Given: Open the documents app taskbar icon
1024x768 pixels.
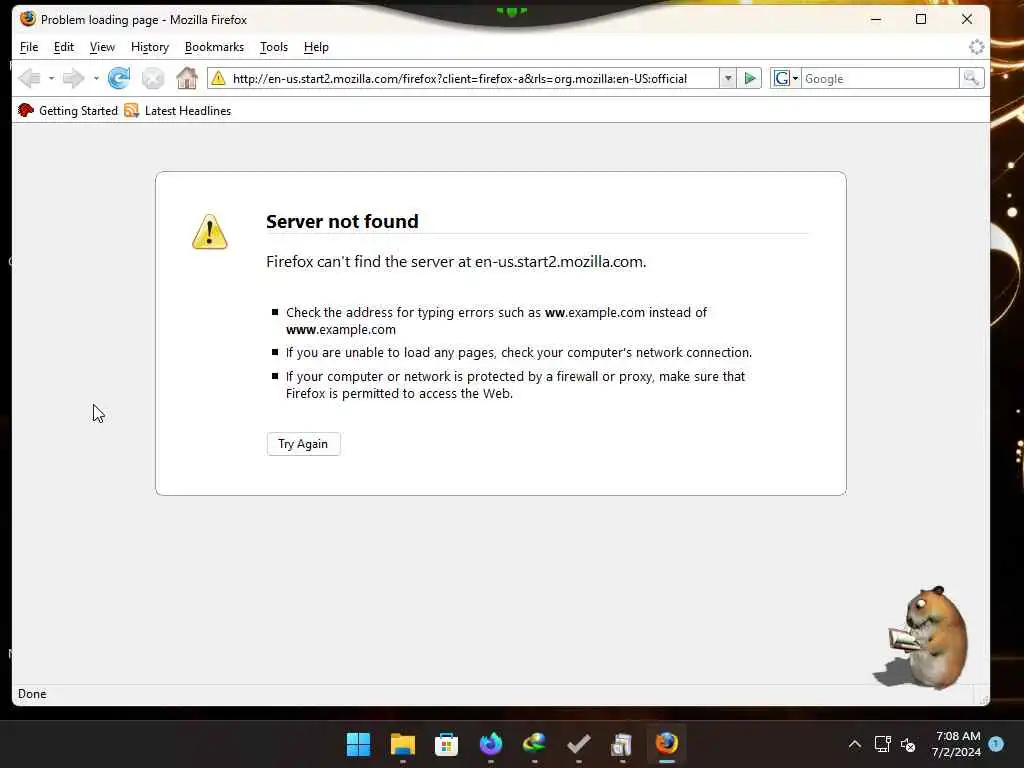Looking at the screenshot, I should [x=622, y=744].
